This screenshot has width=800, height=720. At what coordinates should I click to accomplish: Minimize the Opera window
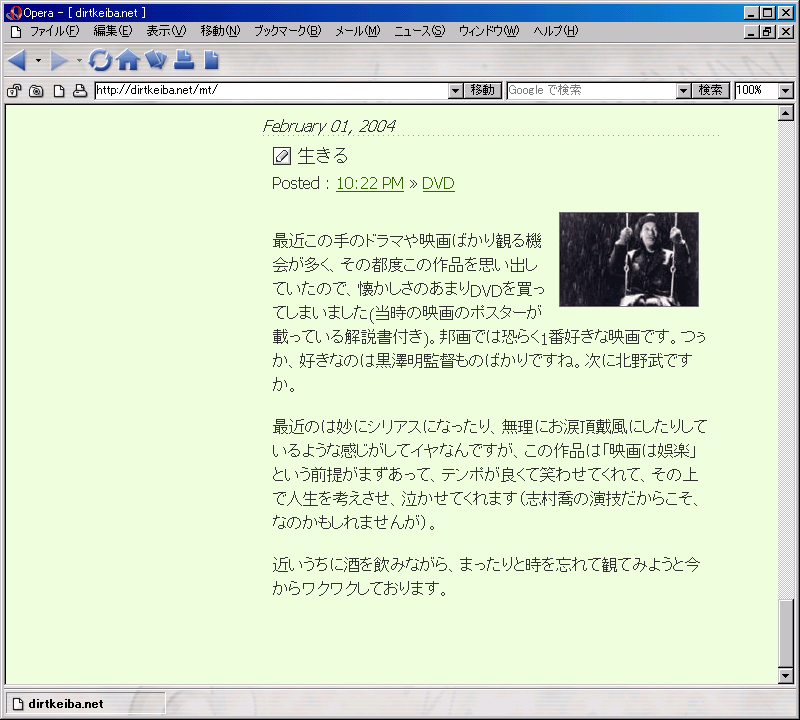751,13
